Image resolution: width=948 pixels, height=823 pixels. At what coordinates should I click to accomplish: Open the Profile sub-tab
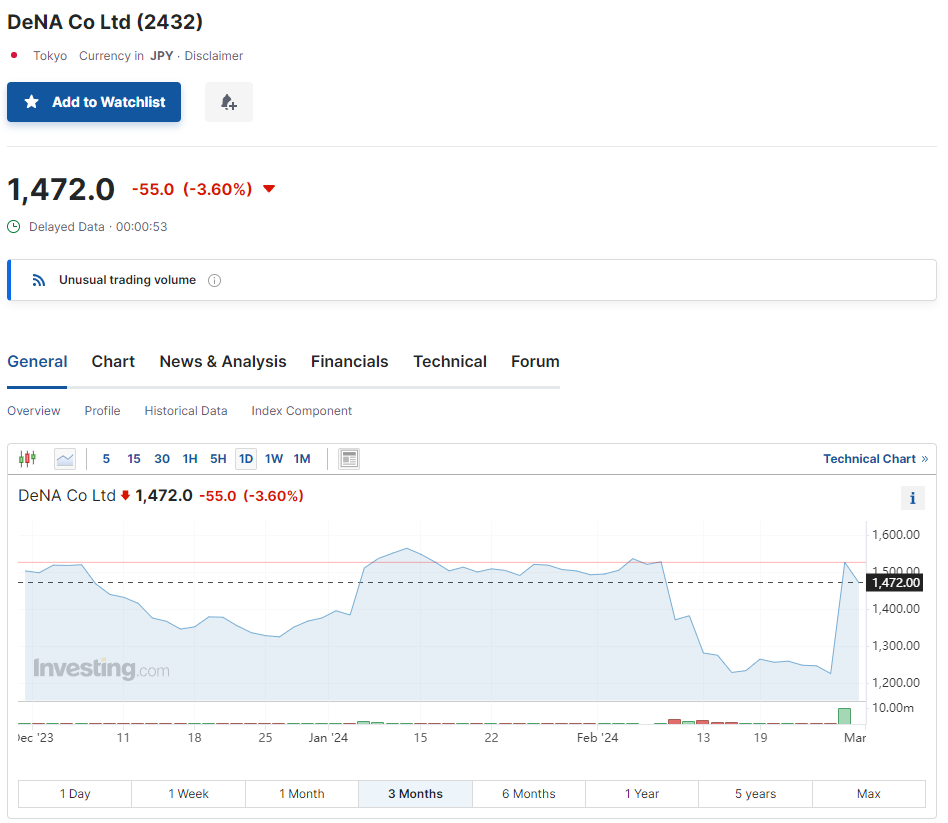click(x=102, y=411)
